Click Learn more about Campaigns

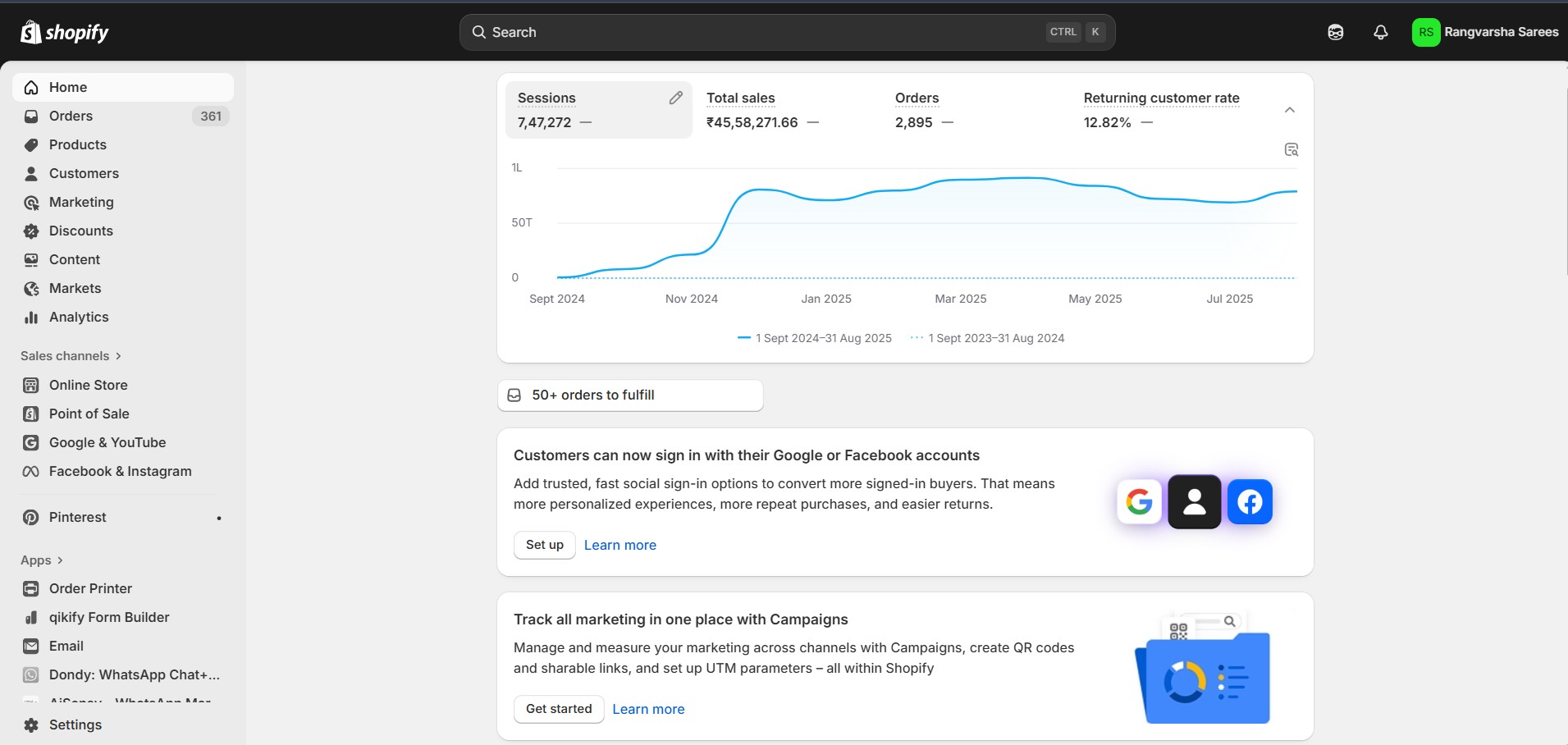[648, 709]
